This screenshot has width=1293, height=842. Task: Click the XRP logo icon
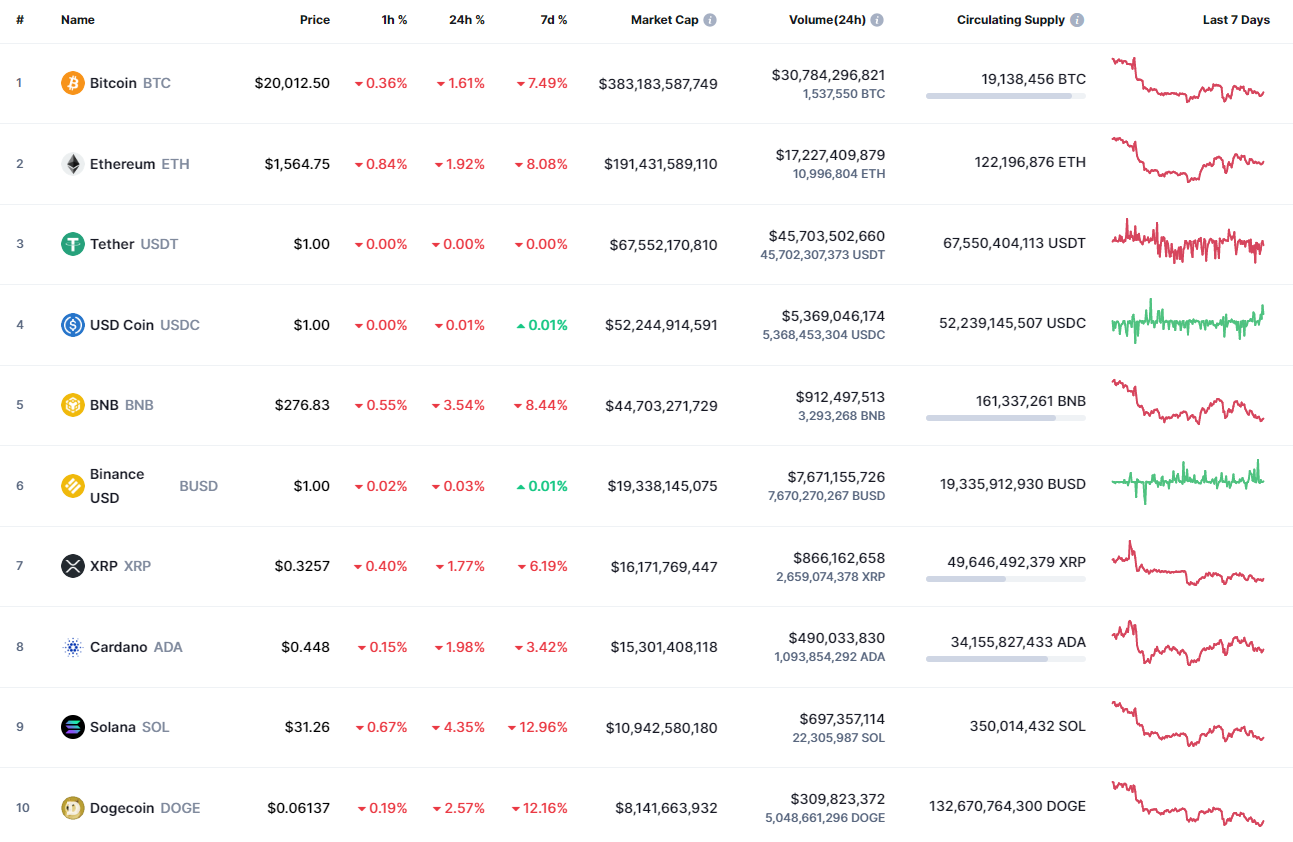pyautogui.click(x=71, y=566)
